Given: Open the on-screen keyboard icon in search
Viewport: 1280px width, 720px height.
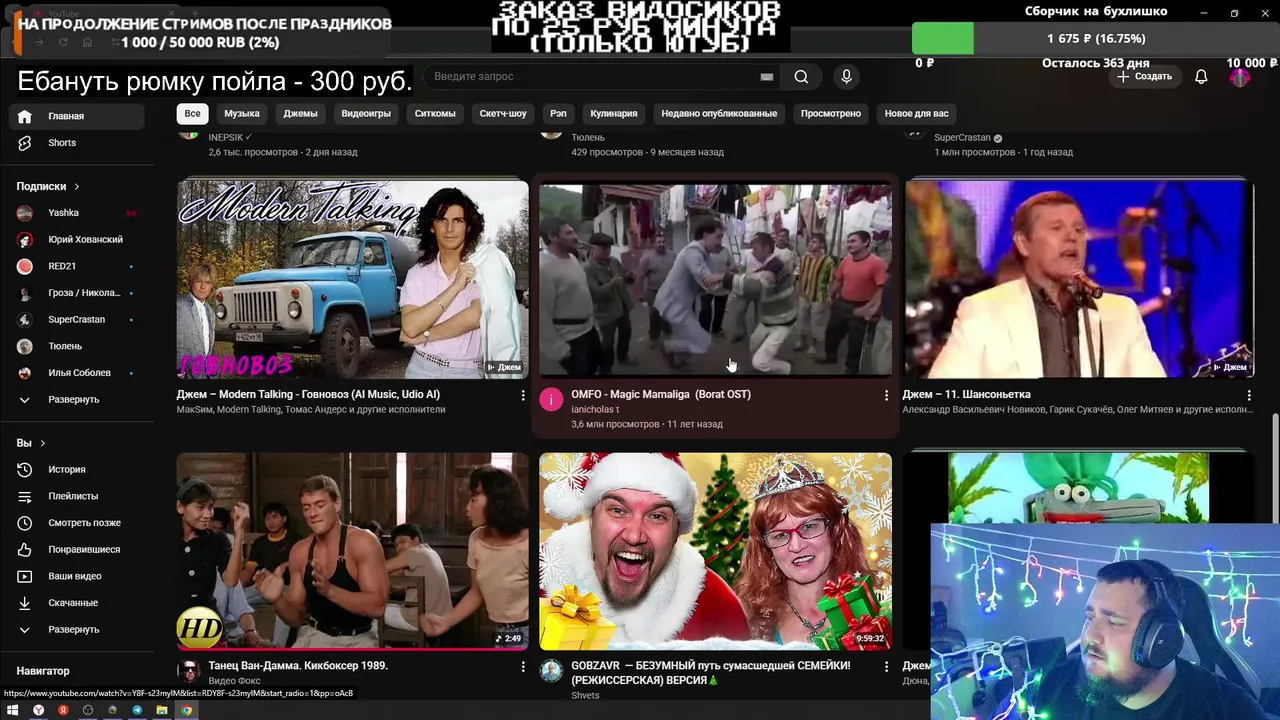Looking at the screenshot, I should click(x=767, y=77).
